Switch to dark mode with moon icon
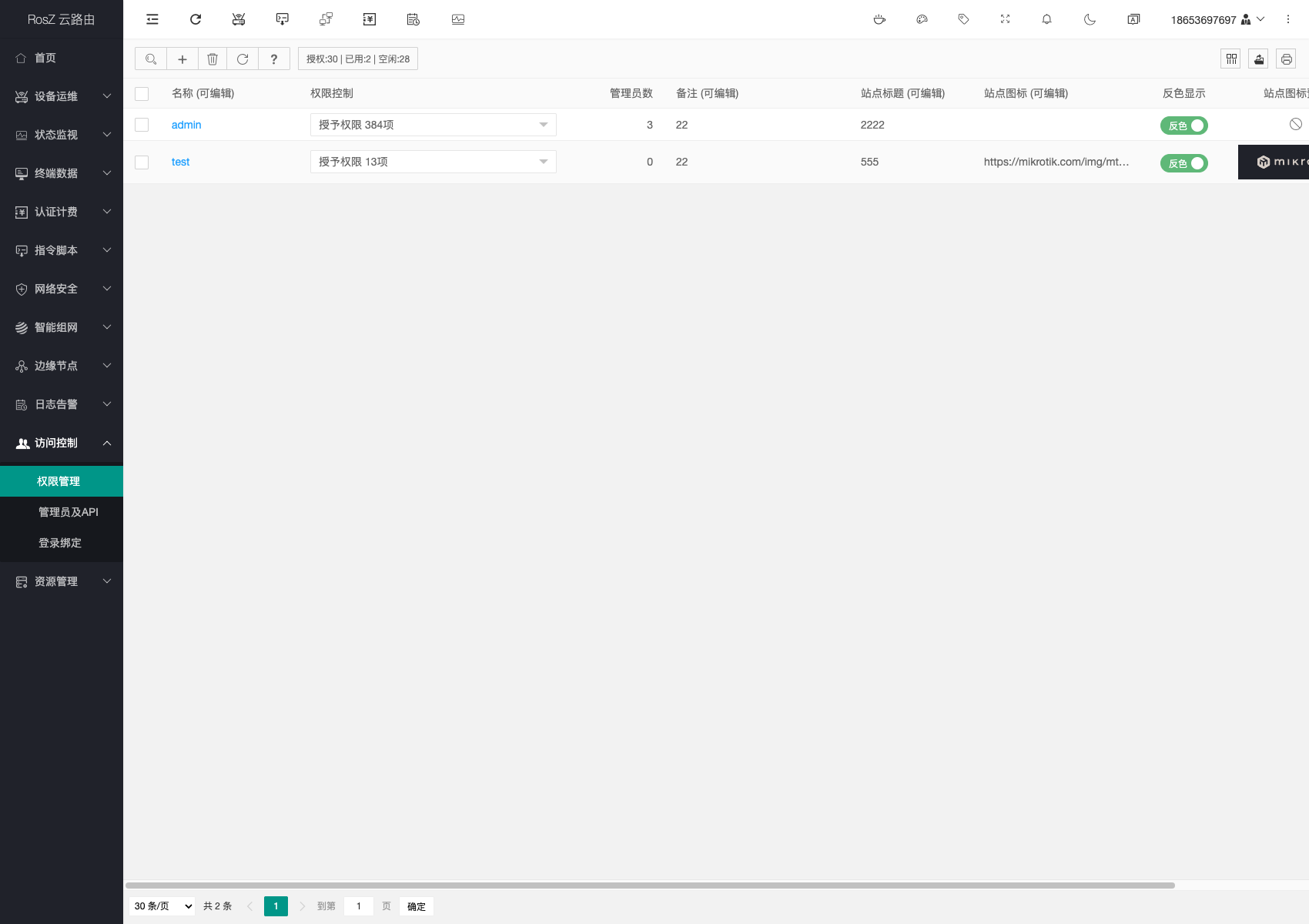 point(1090,19)
